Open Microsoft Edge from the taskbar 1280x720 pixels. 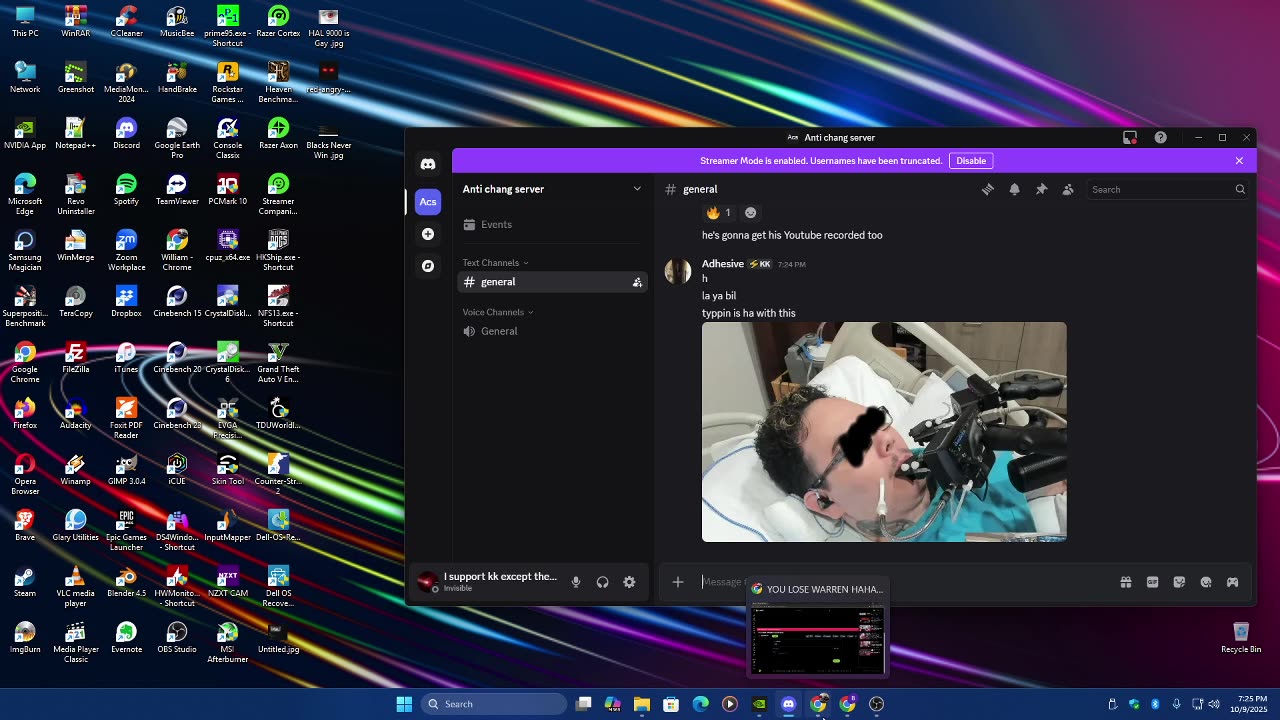pyautogui.click(x=700, y=704)
